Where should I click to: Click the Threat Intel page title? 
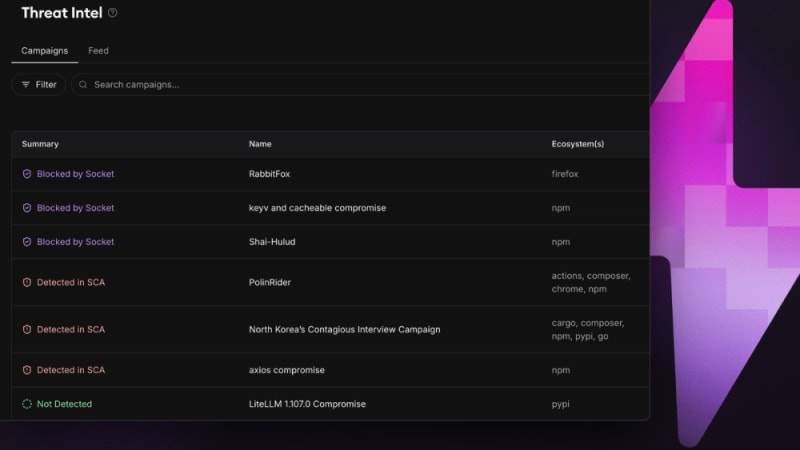[62, 13]
